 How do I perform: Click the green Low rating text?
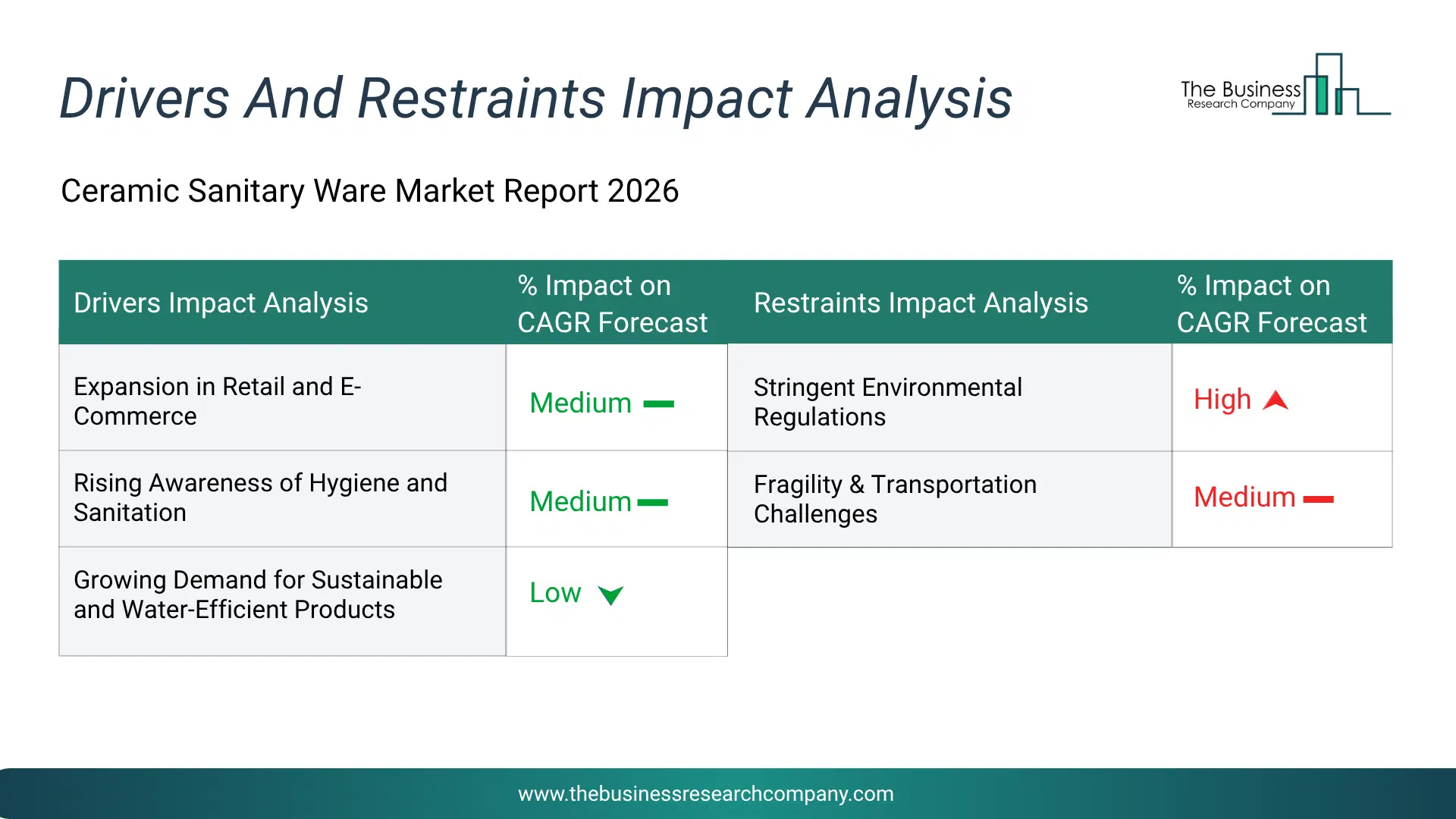[555, 593]
